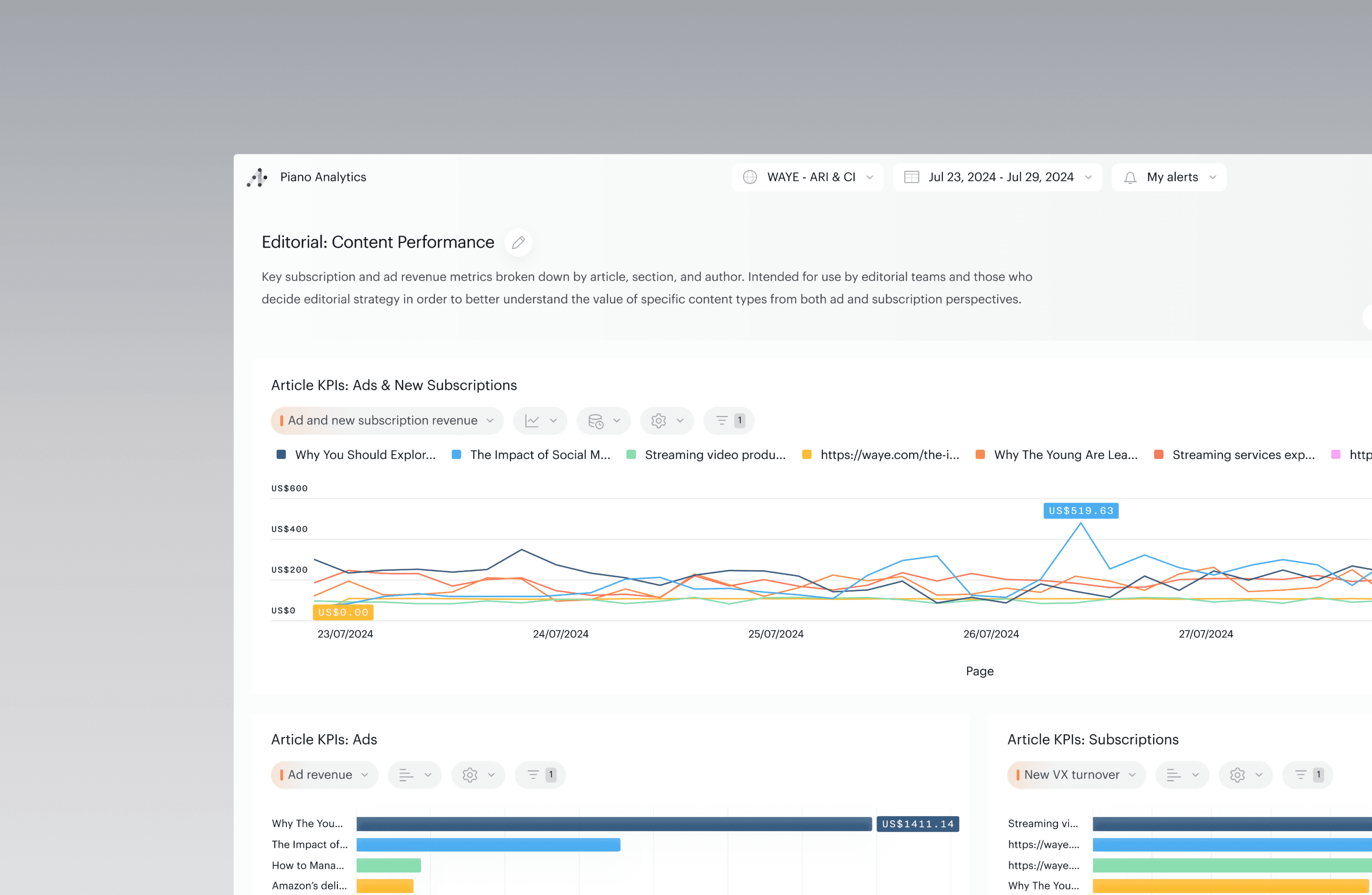Click the bell icon for My alerts

(x=1130, y=178)
